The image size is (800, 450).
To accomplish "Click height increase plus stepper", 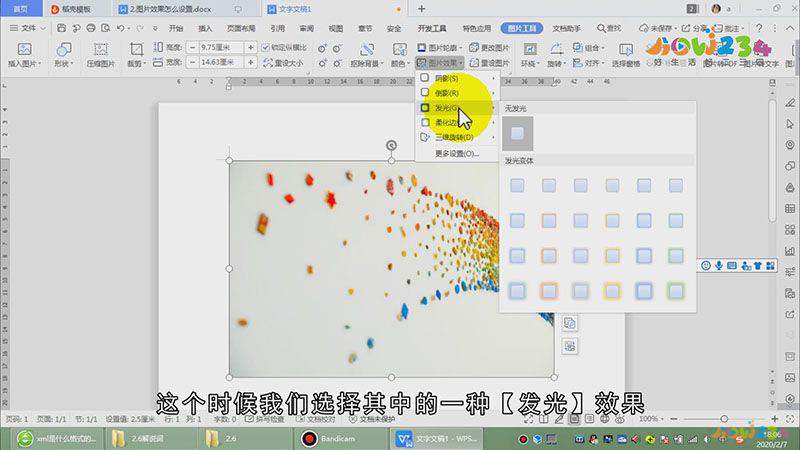I will [x=251, y=47].
